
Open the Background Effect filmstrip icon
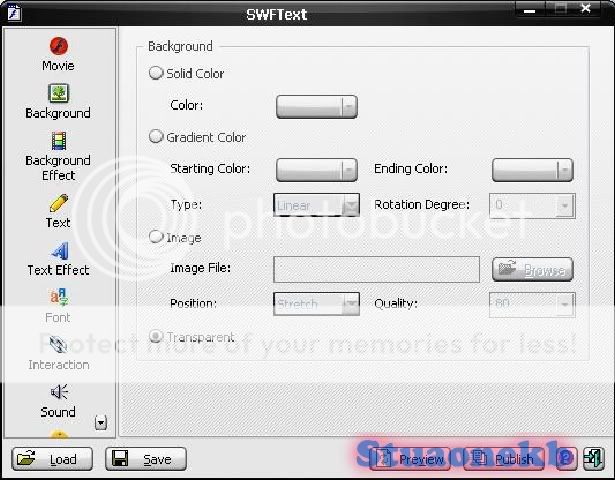click(x=59, y=141)
